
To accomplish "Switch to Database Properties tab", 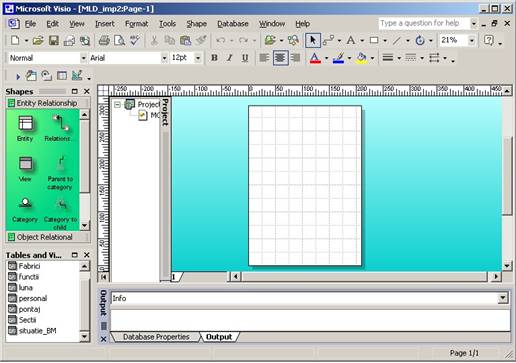I will 156,337.
